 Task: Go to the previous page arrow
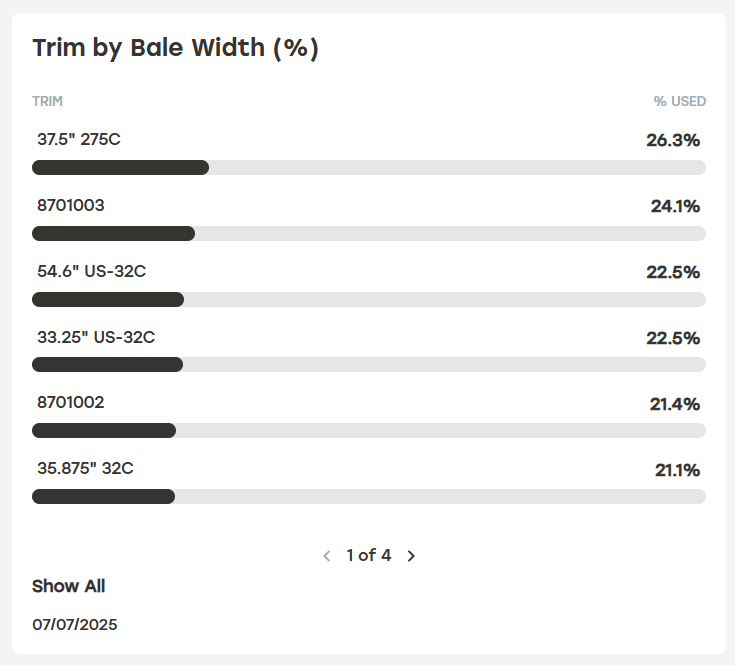(x=326, y=556)
